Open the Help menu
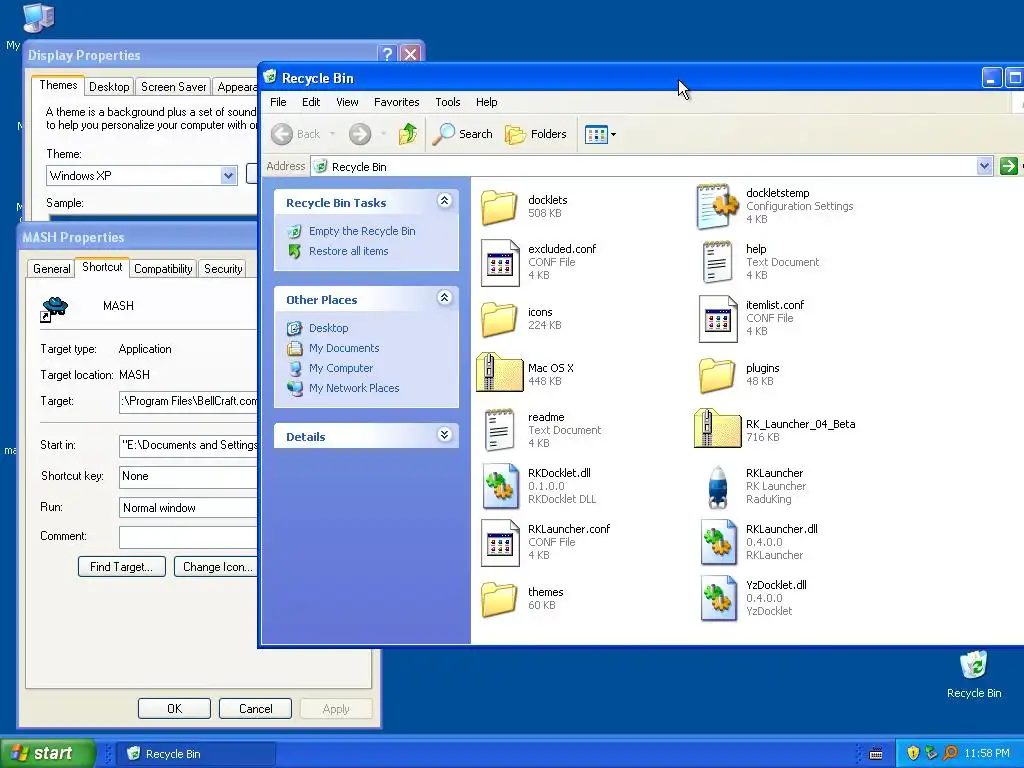 (486, 102)
